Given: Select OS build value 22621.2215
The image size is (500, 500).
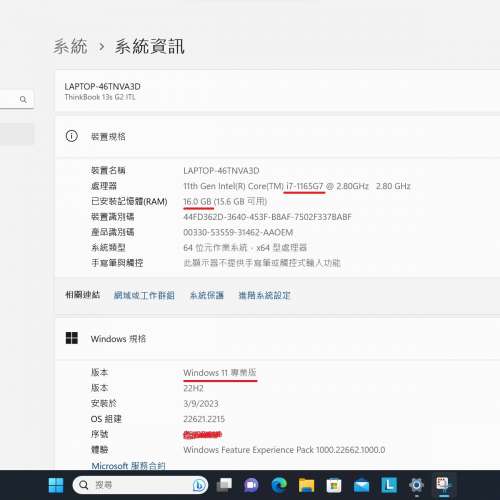Looking at the screenshot, I should [x=204, y=419].
